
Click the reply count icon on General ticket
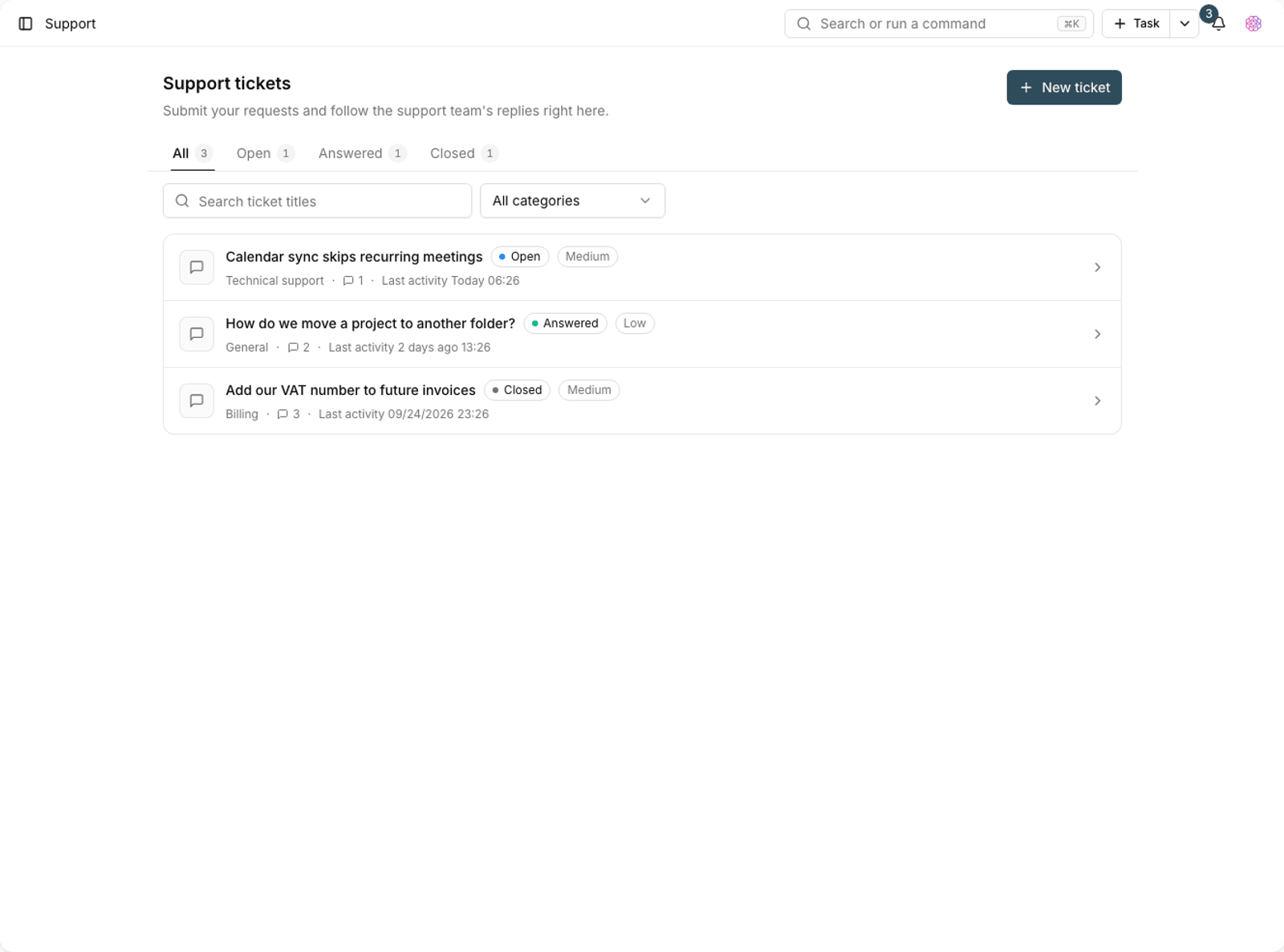point(293,348)
